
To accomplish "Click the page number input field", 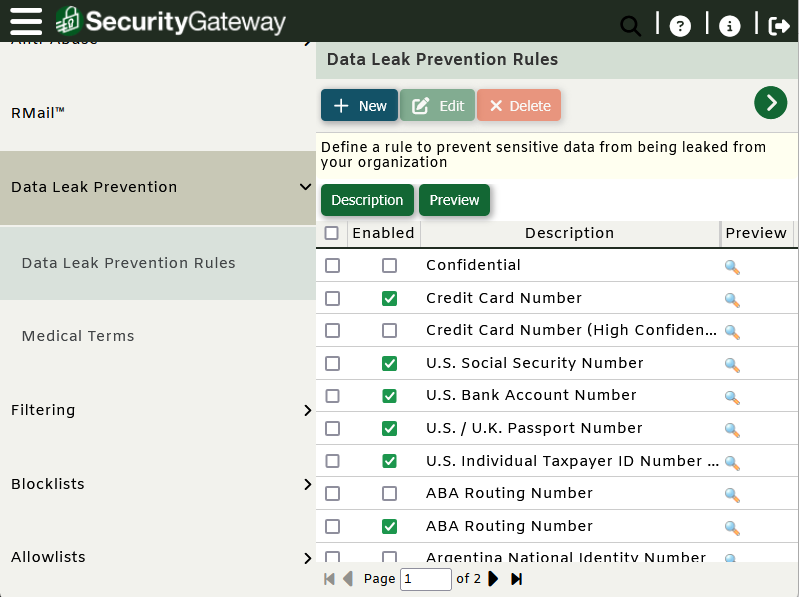I will [x=425, y=579].
